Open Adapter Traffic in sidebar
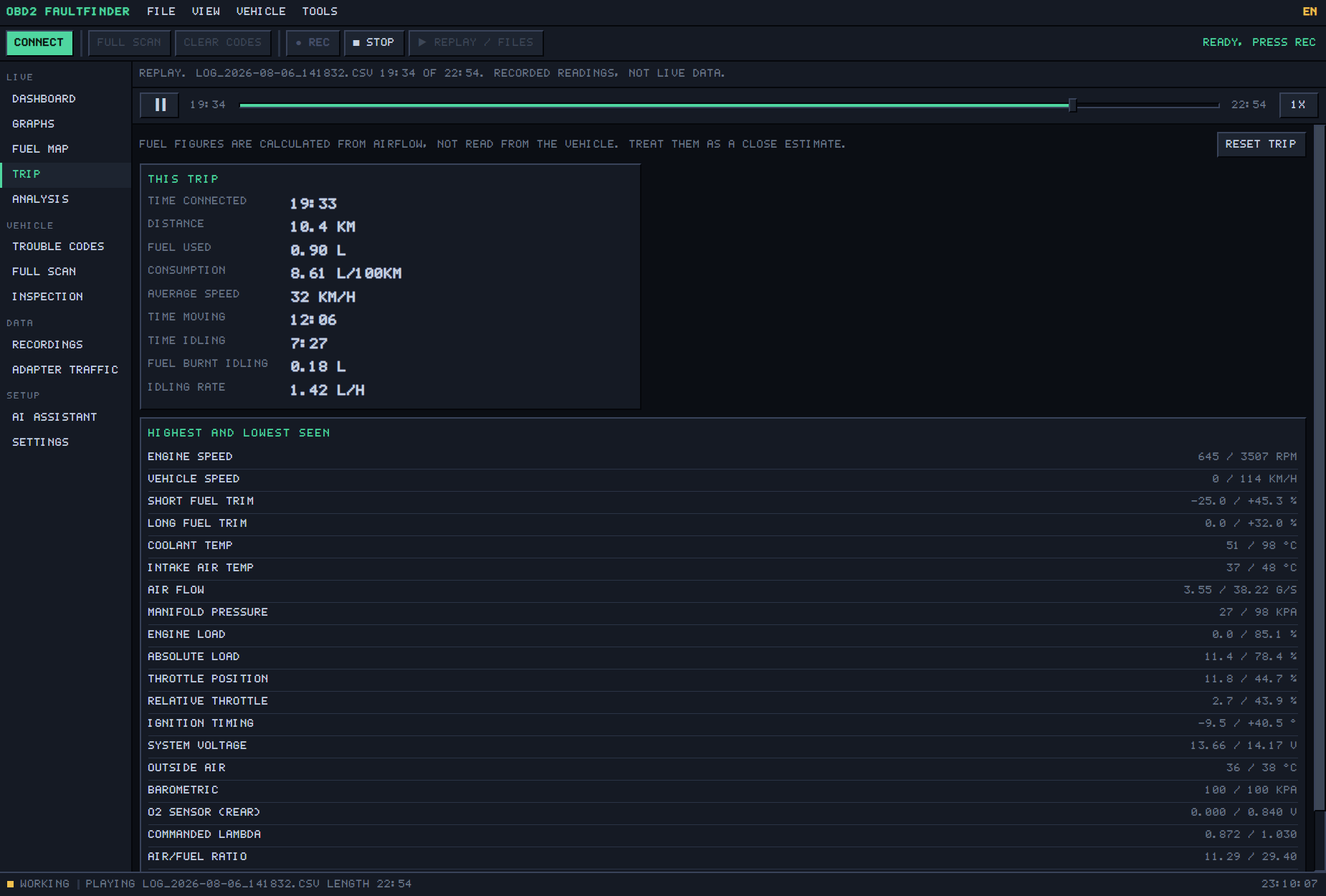This screenshot has height=896, width=1326. [x=65, y=370]
